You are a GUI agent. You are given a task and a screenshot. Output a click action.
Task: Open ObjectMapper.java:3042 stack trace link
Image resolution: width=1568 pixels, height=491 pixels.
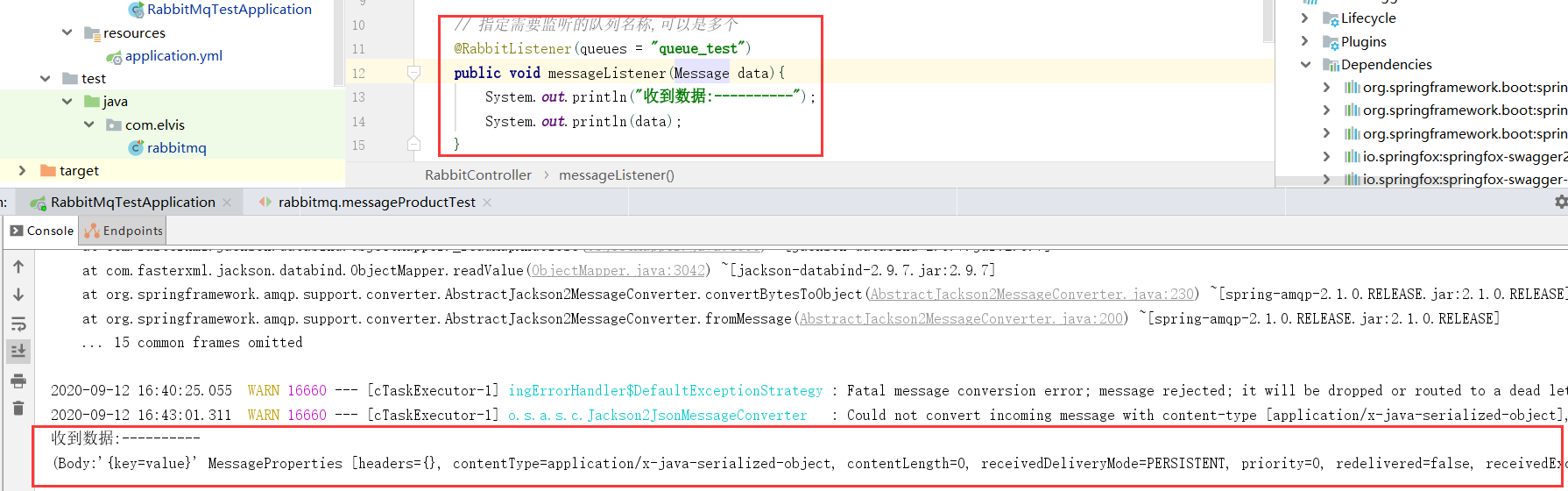(x=618, y=270)
